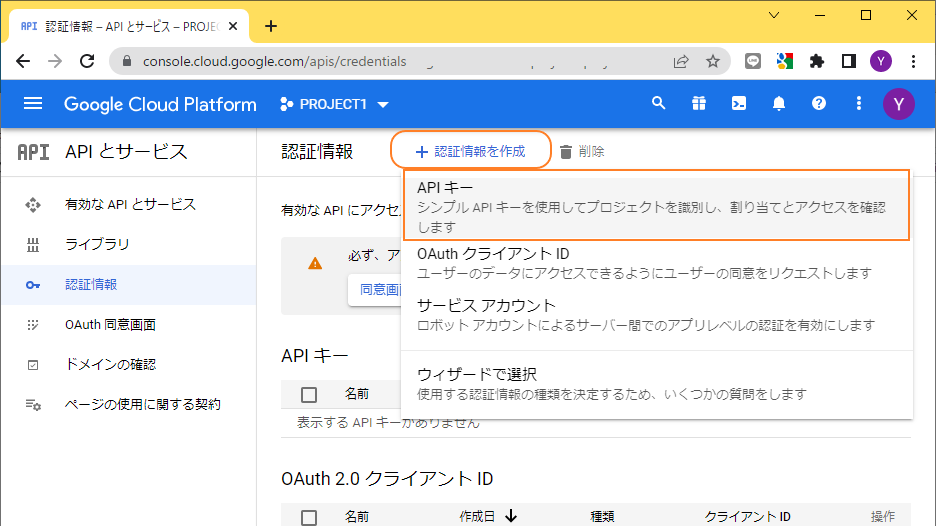Click the domain verification checkbox icon
Viewport: 936px width, 526px height.
pos(33,365)
